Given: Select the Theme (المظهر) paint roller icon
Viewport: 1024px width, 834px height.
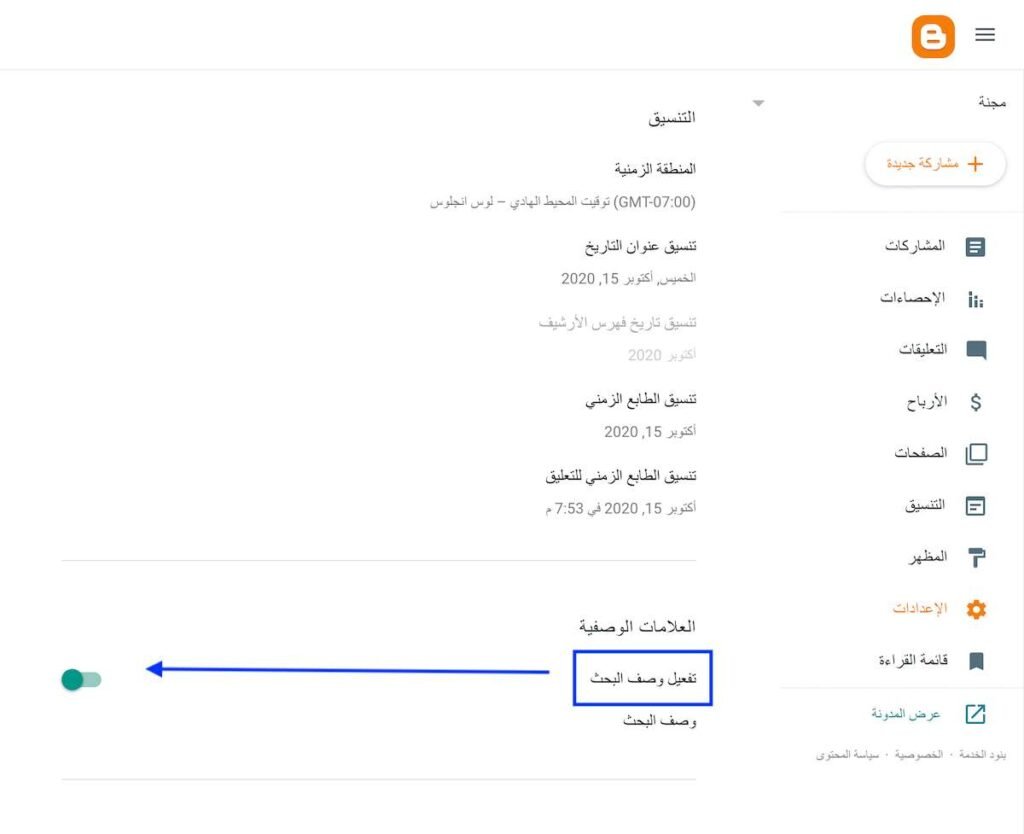Looking at the screenshot, I should 976,558.
